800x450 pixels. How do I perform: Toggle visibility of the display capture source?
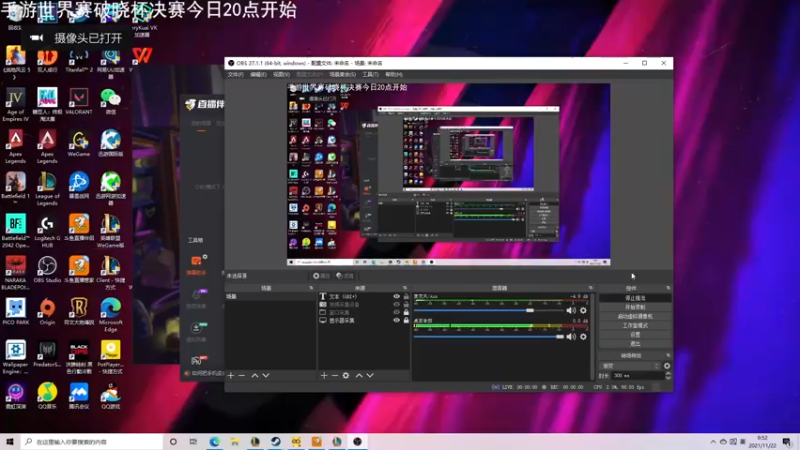pos(396,320)
